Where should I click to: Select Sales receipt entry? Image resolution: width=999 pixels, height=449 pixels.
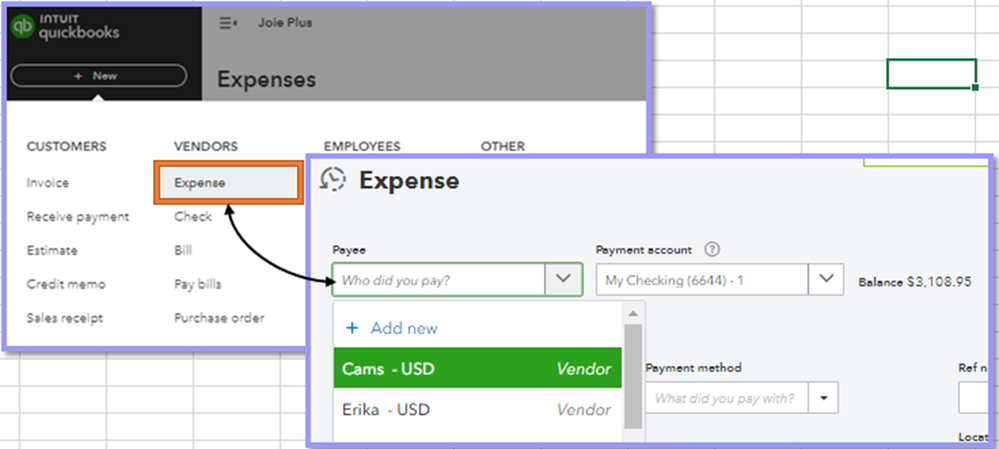tap(65, 318)
